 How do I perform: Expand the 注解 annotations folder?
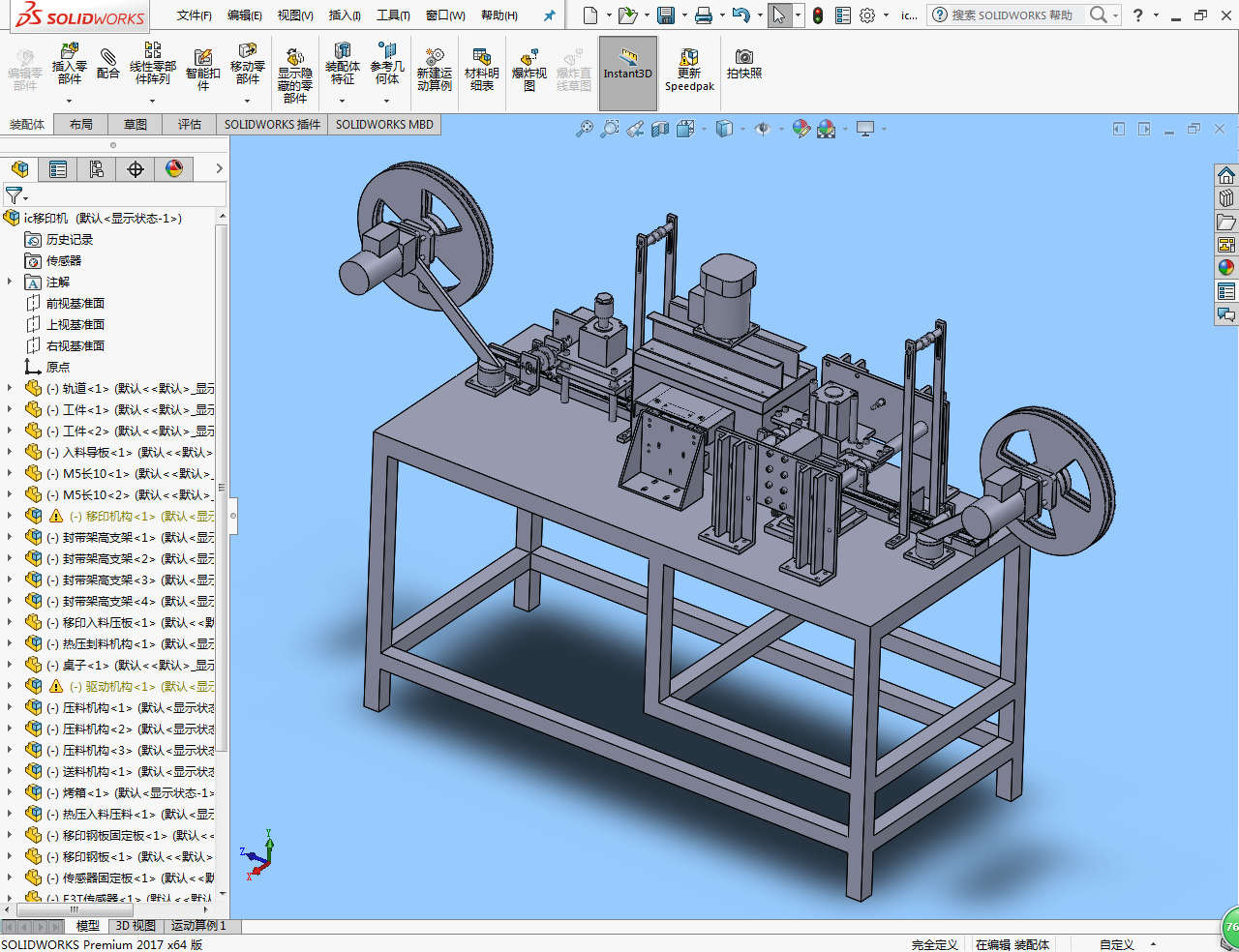click(10, 282)
